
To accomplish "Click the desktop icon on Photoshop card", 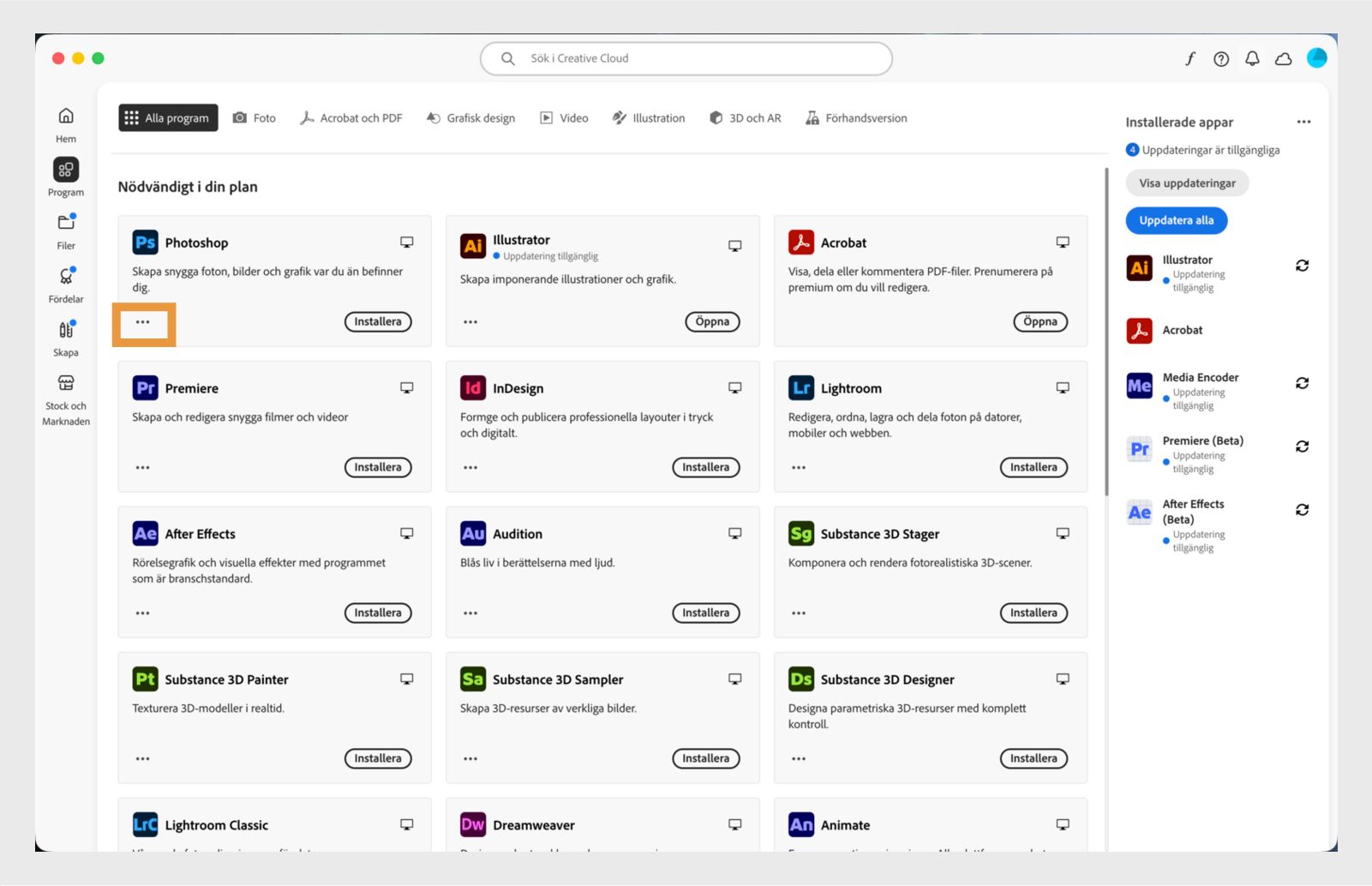I will pos(407,242).
